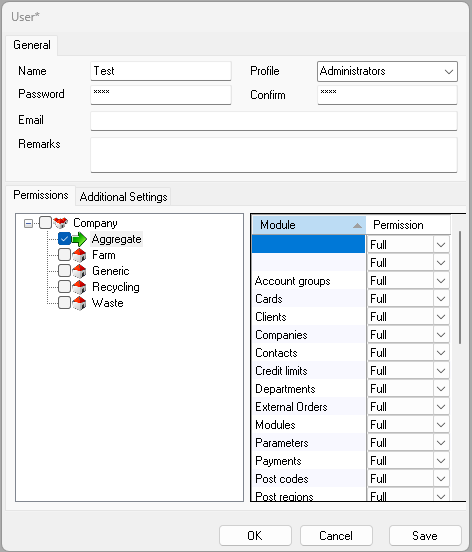The width and height of the screenshot is (472, 552).
Task: Switch to the Additional Settings tab
Action: click(x=124, y=196)
